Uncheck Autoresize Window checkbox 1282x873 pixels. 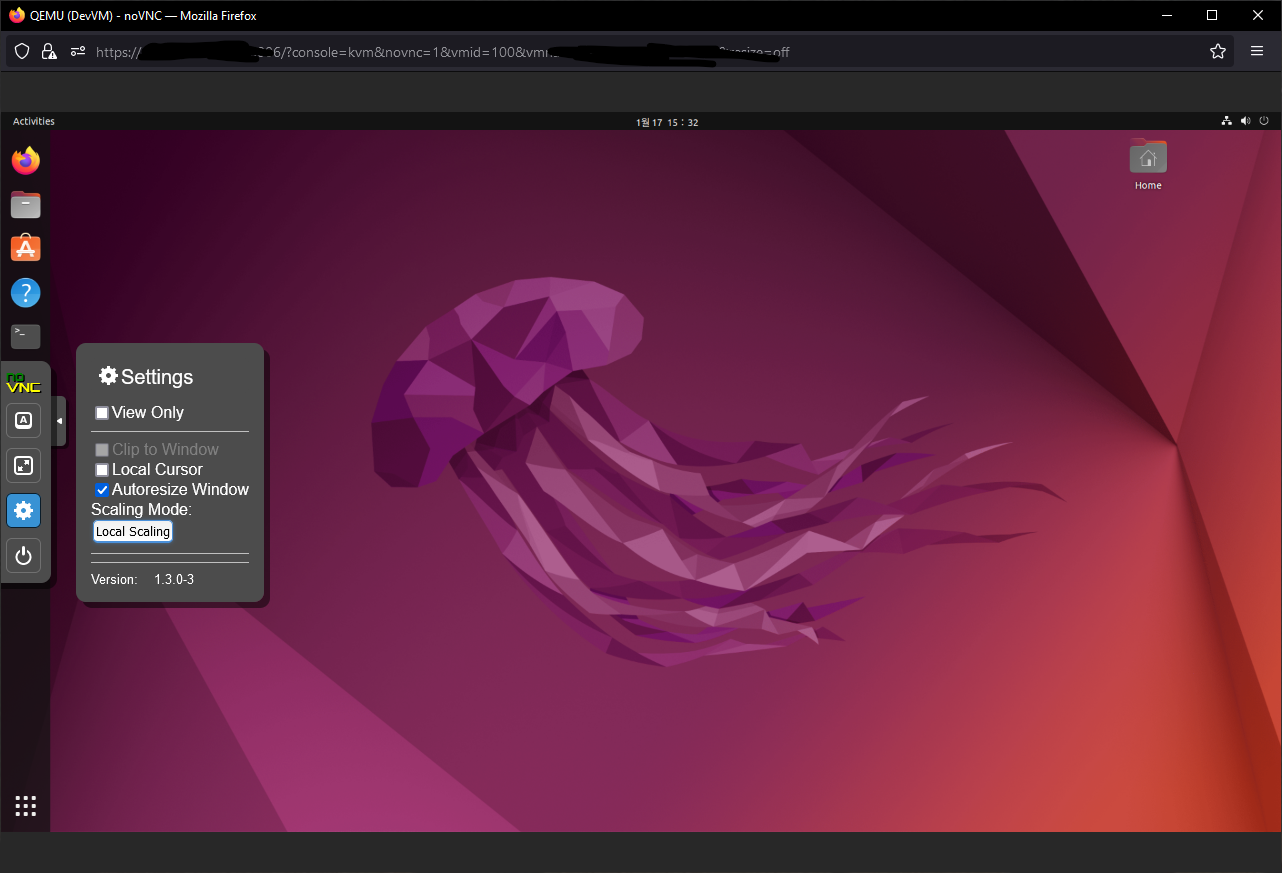pyautogui.click(x=102, y=490)
